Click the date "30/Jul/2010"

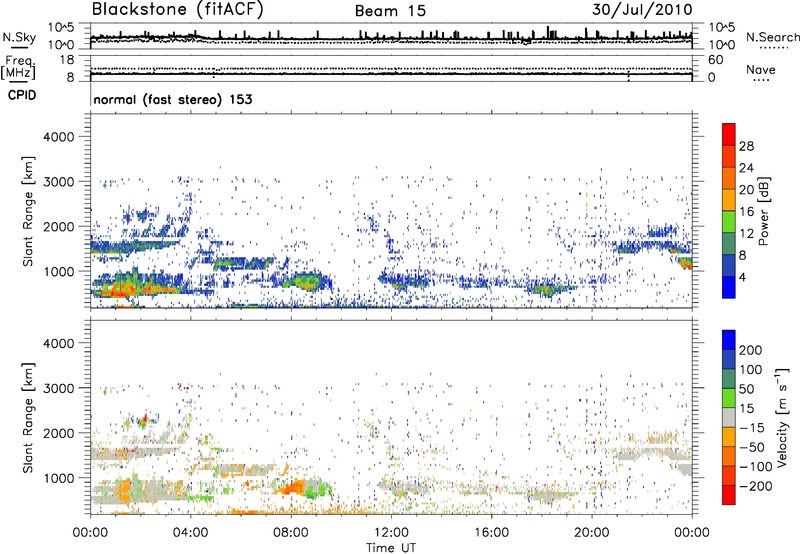pos(642,10)
